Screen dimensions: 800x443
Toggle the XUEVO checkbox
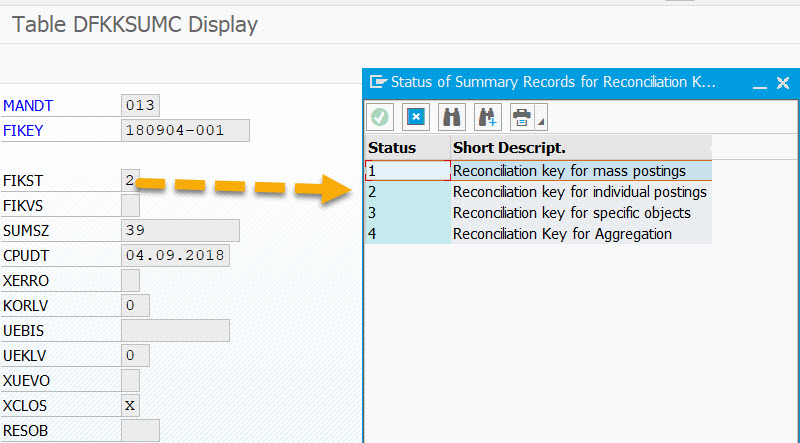point(130,380)
